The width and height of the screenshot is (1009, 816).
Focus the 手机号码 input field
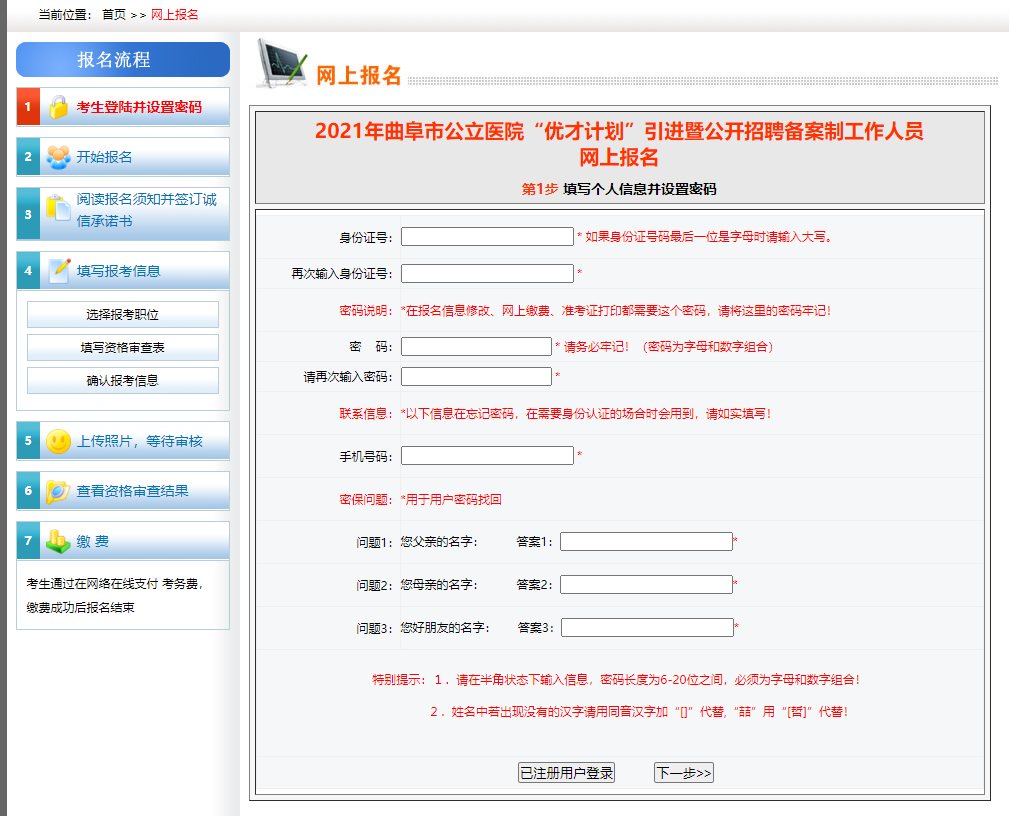(x=487, y=456)
